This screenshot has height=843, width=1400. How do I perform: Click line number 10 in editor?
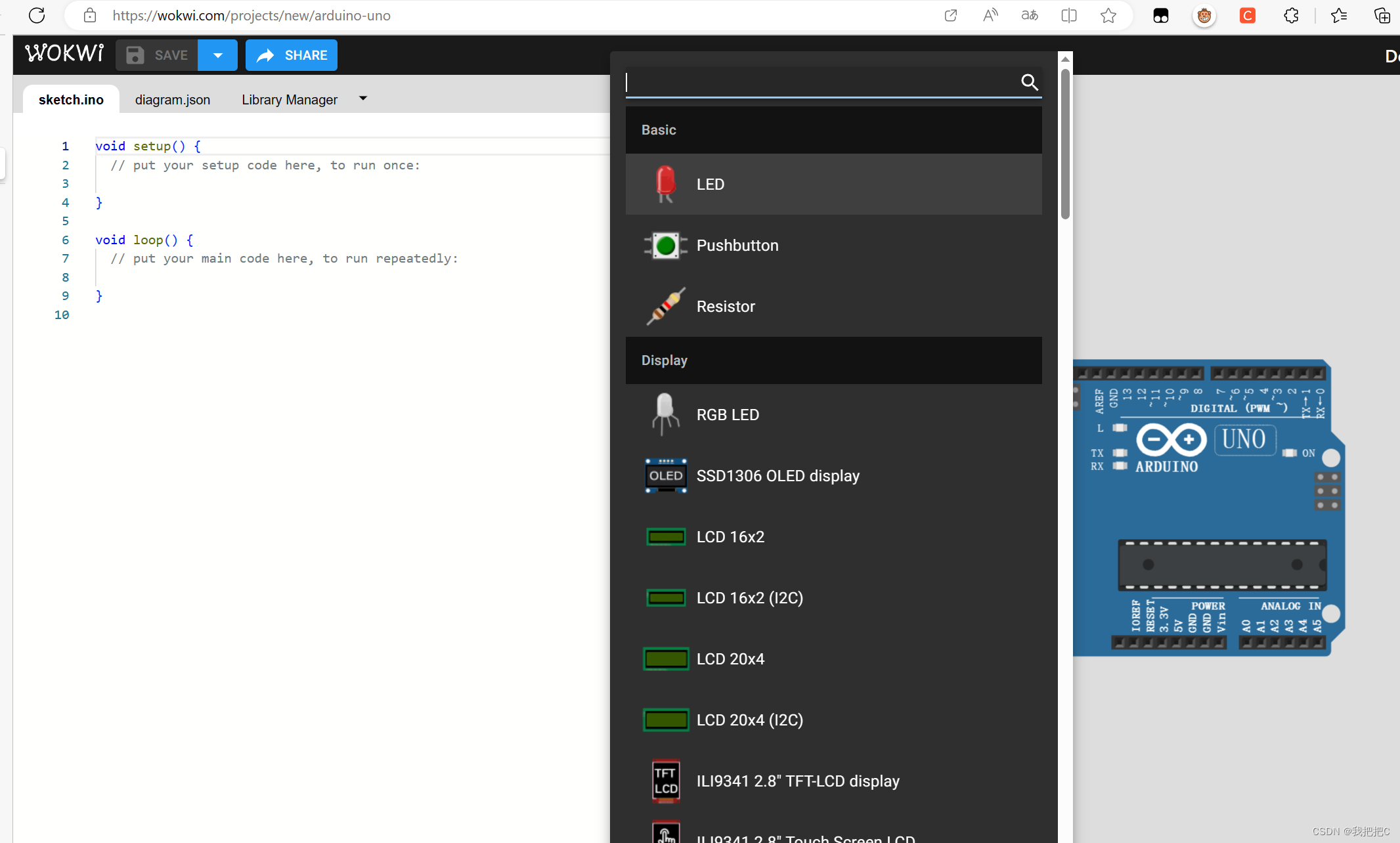(62, 314)
